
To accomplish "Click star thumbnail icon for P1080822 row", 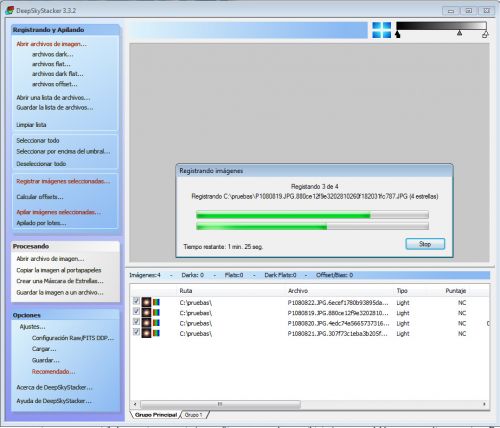I will click(146, 302).
